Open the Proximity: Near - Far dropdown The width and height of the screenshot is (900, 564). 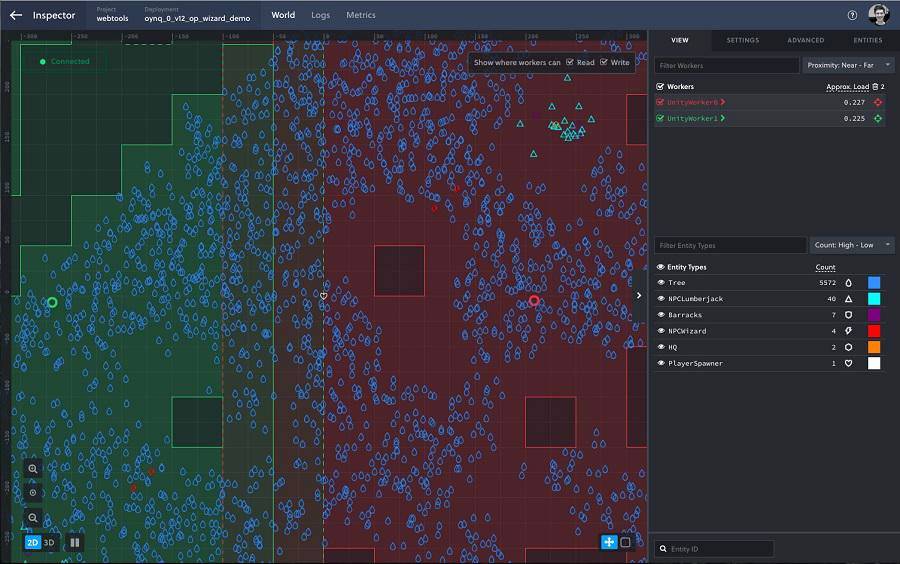(848, 65)
